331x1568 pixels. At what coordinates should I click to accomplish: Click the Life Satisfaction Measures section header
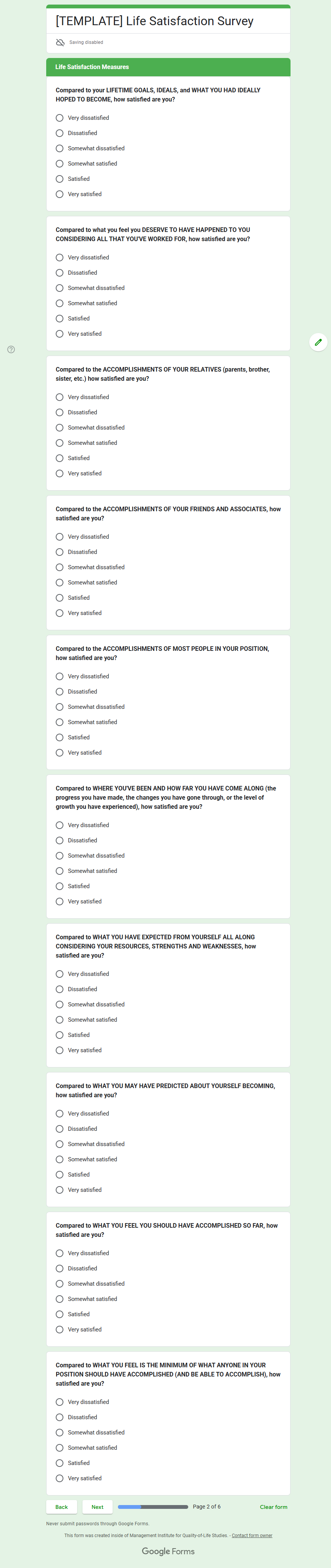168,67
